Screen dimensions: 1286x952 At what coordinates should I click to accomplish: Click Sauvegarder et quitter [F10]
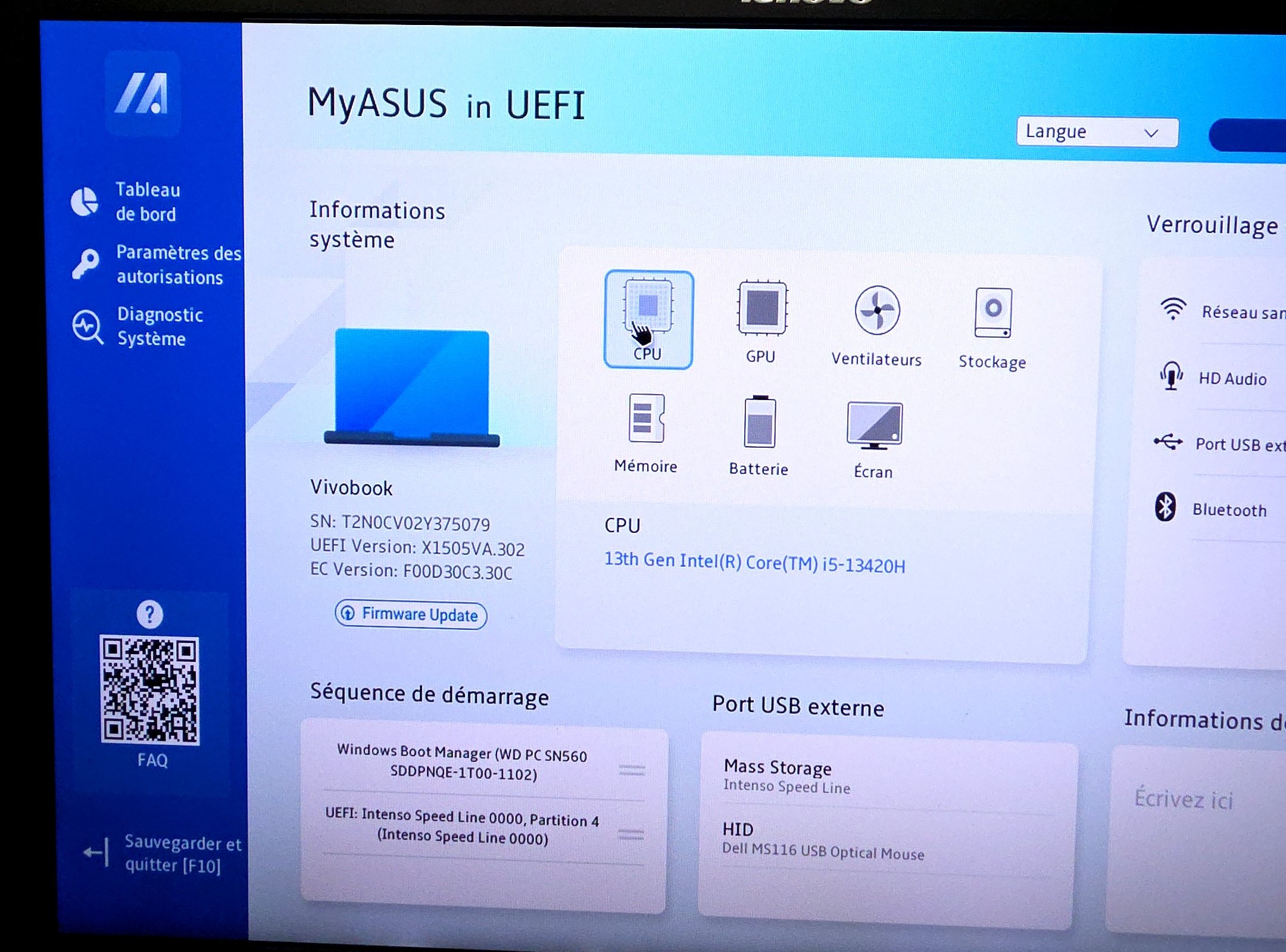coord(183,854)
